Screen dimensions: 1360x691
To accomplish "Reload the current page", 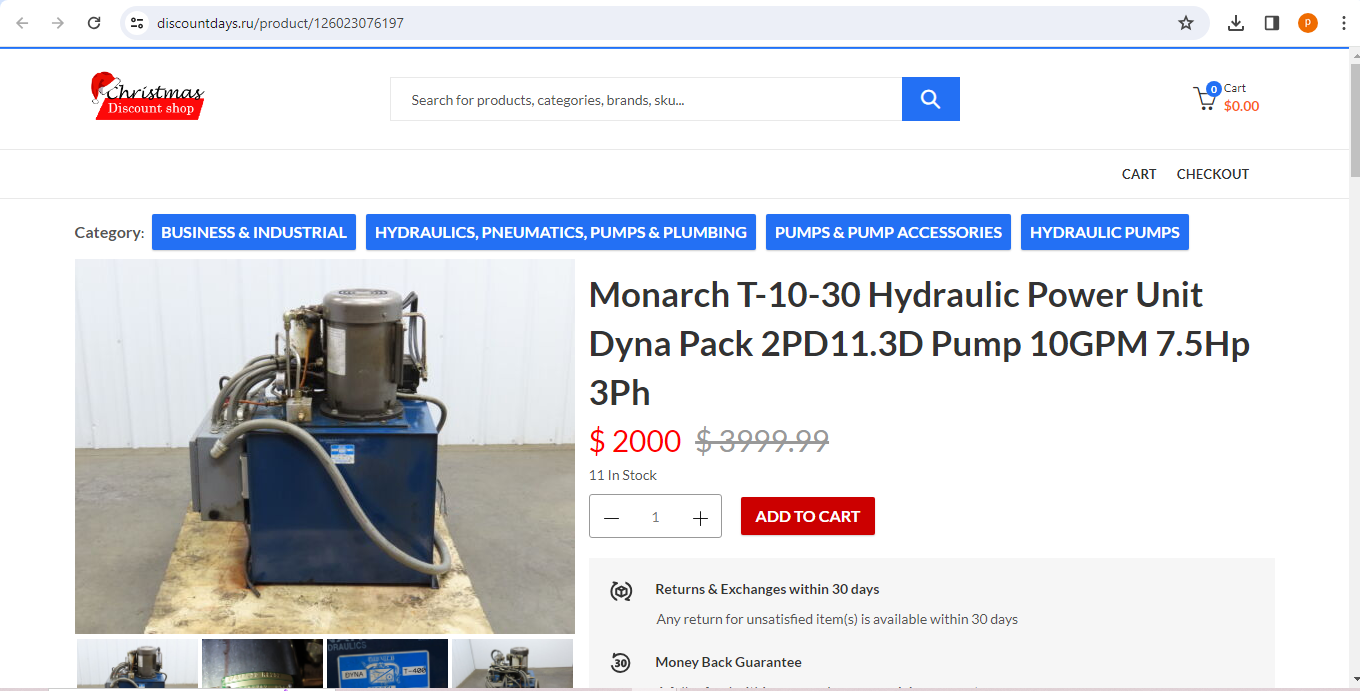I will tap(94, 23).
